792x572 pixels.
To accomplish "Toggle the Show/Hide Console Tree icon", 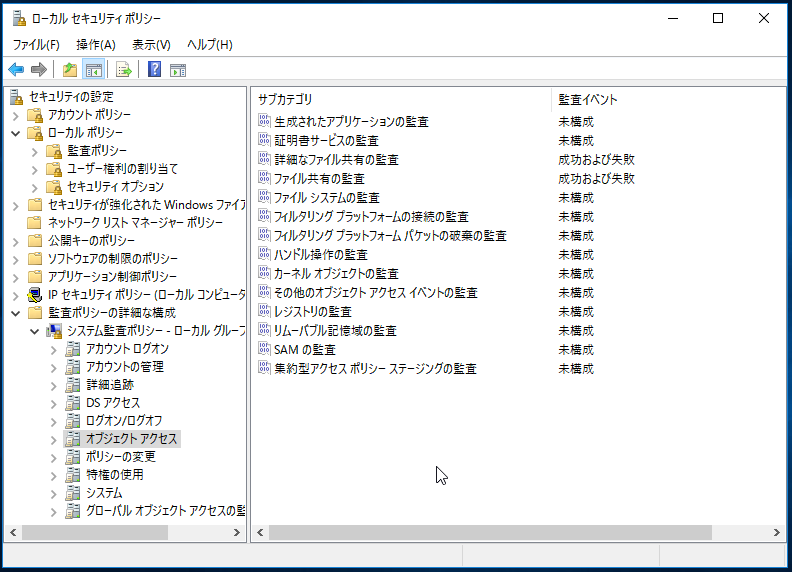I will point(94,69).
